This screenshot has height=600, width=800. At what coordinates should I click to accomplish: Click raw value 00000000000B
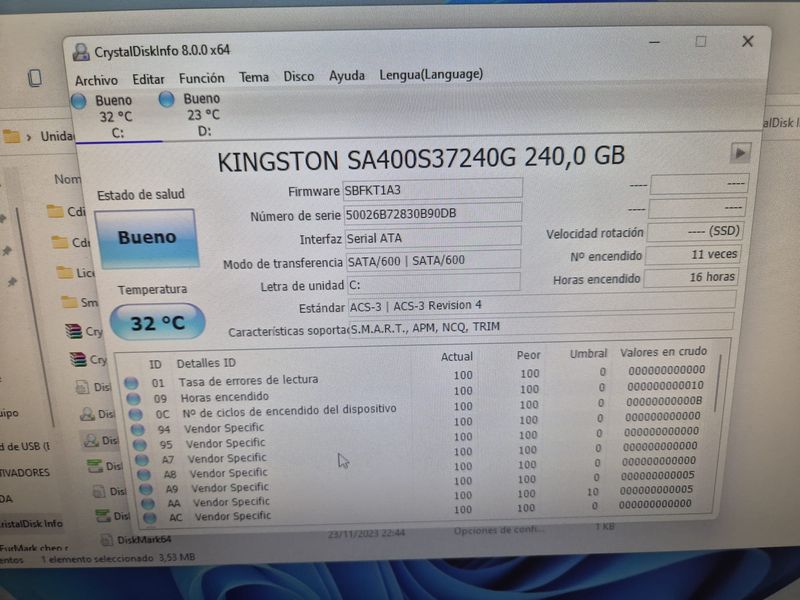tap(664, 402)
